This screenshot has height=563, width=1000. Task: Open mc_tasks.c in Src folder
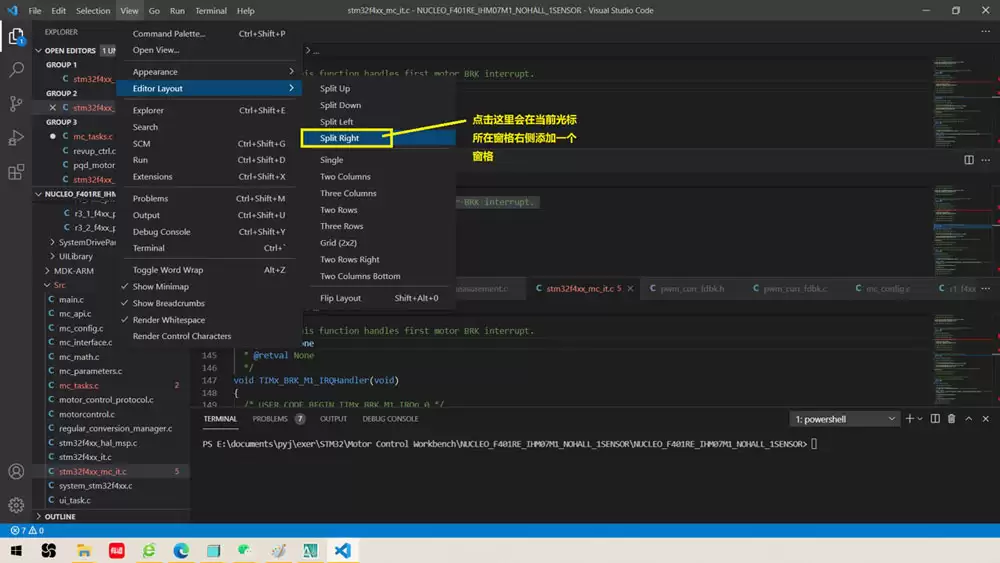[78, 386]
